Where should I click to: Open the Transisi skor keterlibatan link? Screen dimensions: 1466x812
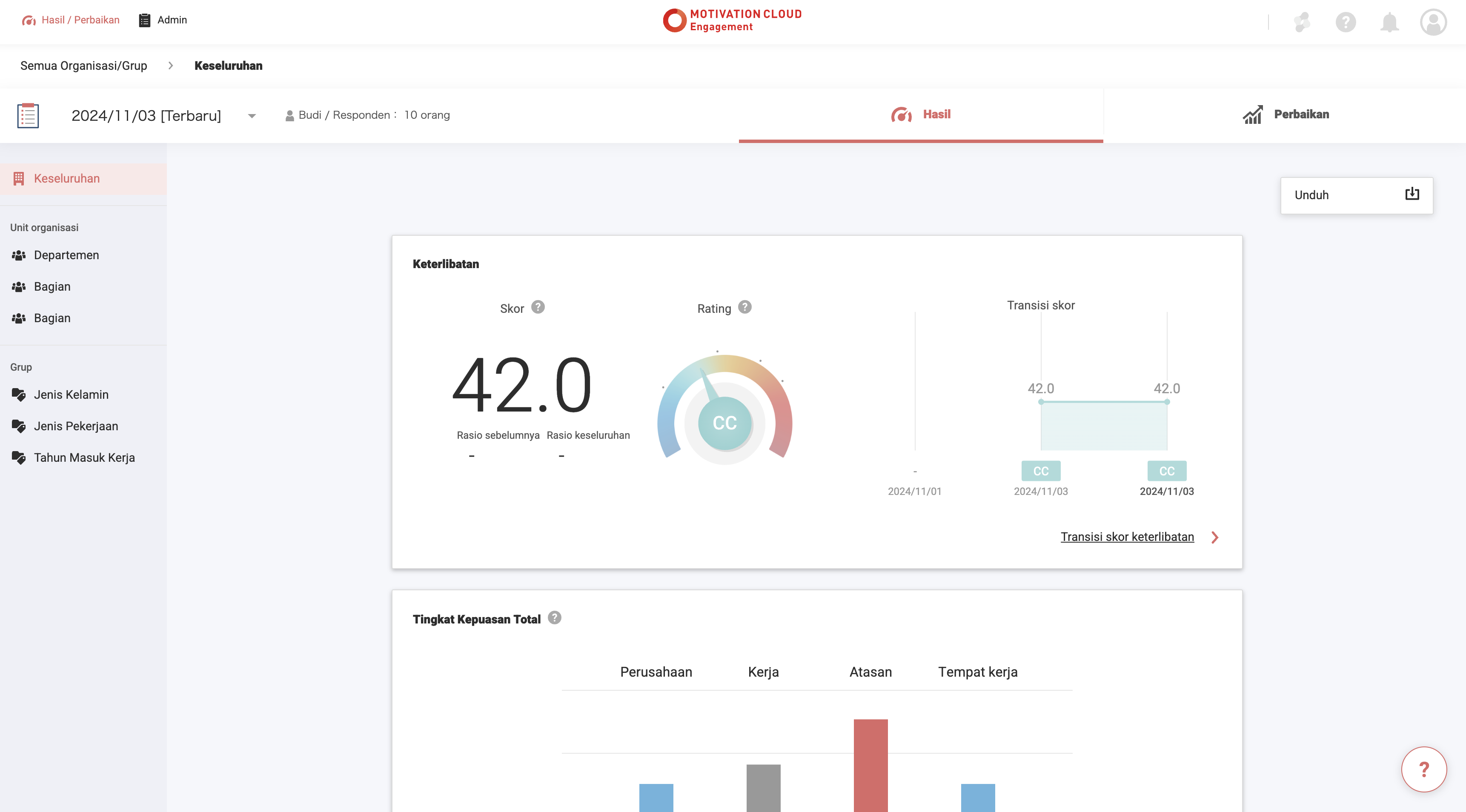(x=1127, y=537)
